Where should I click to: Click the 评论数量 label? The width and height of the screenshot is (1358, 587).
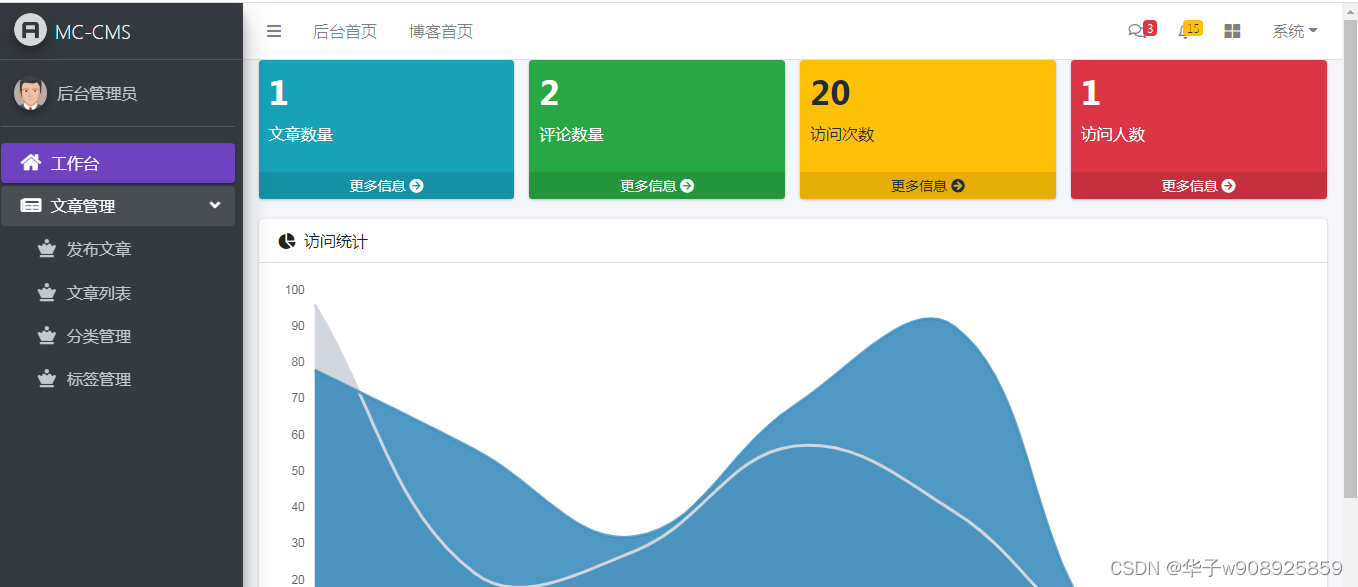pos(572,135)
